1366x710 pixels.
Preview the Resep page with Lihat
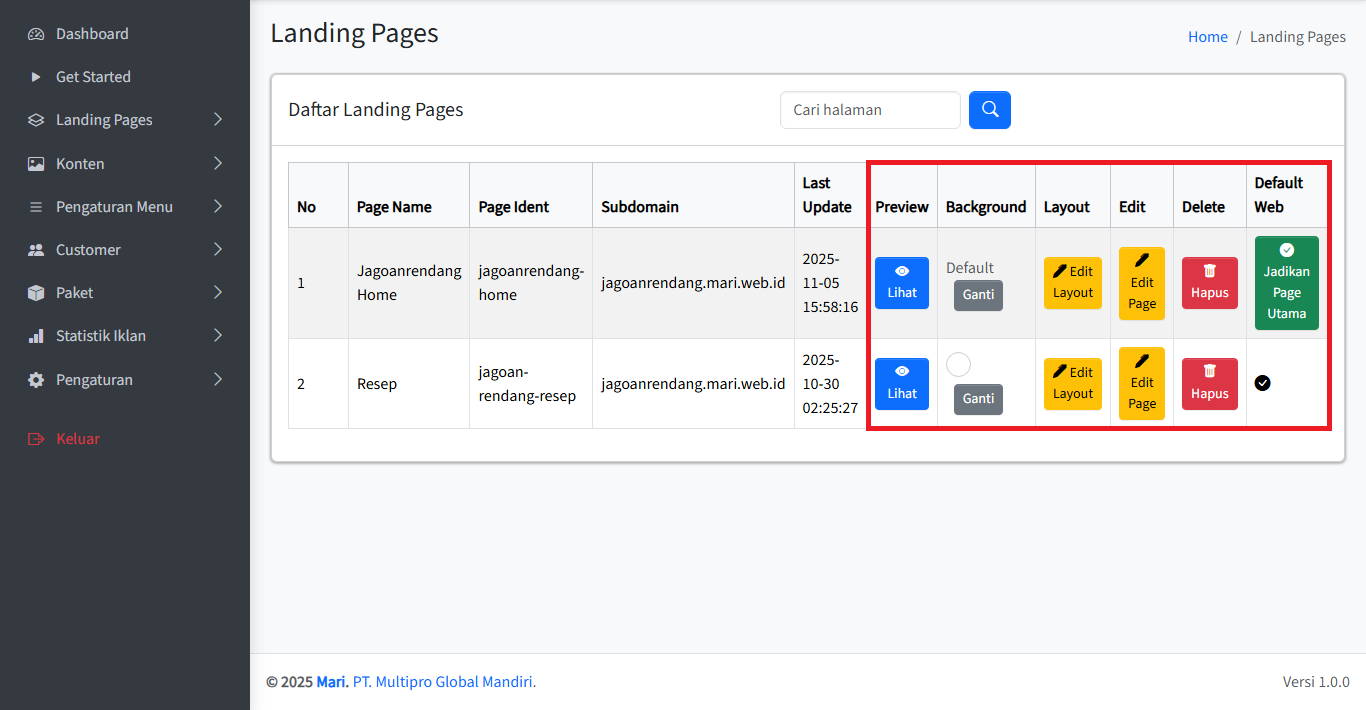[x=901, y=384]
